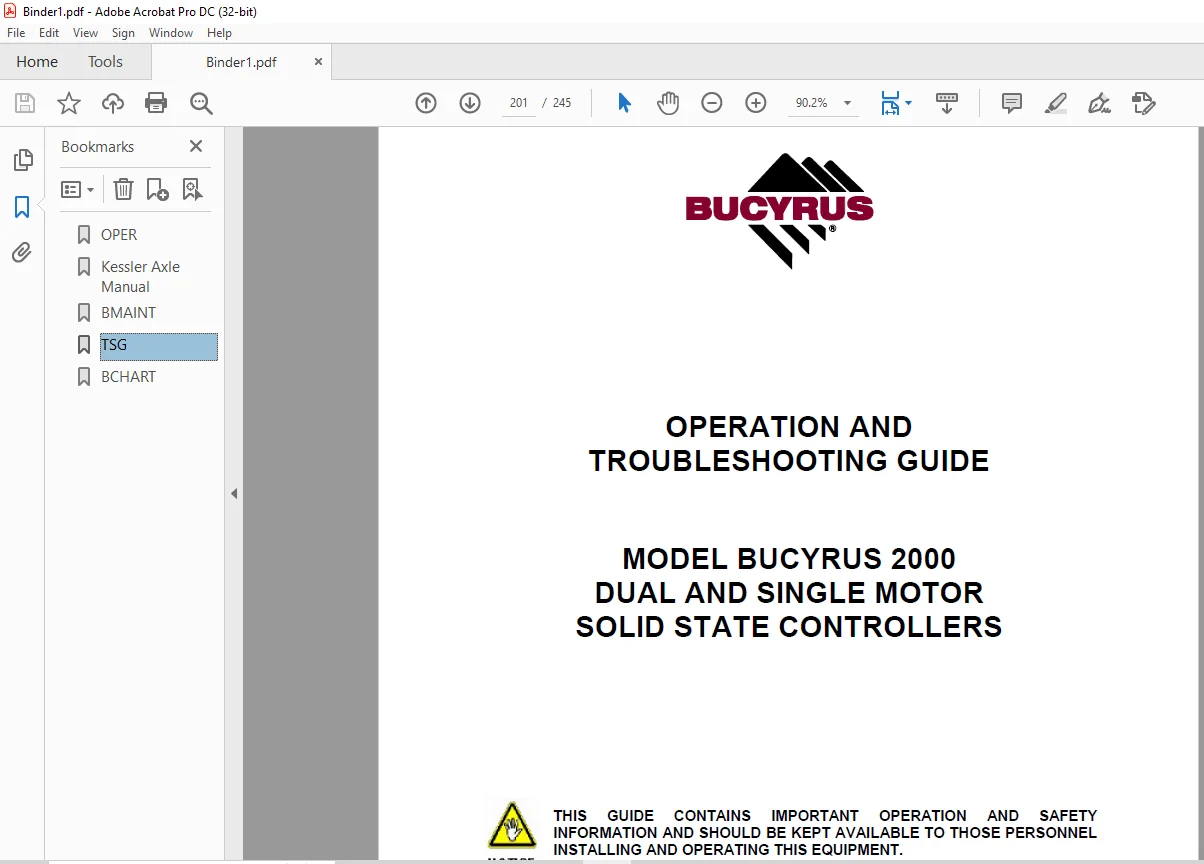This screenshot has height=864, width=1204.
Task: Click the Bucyrus logo on the page
Action: (x=780, y=210)
